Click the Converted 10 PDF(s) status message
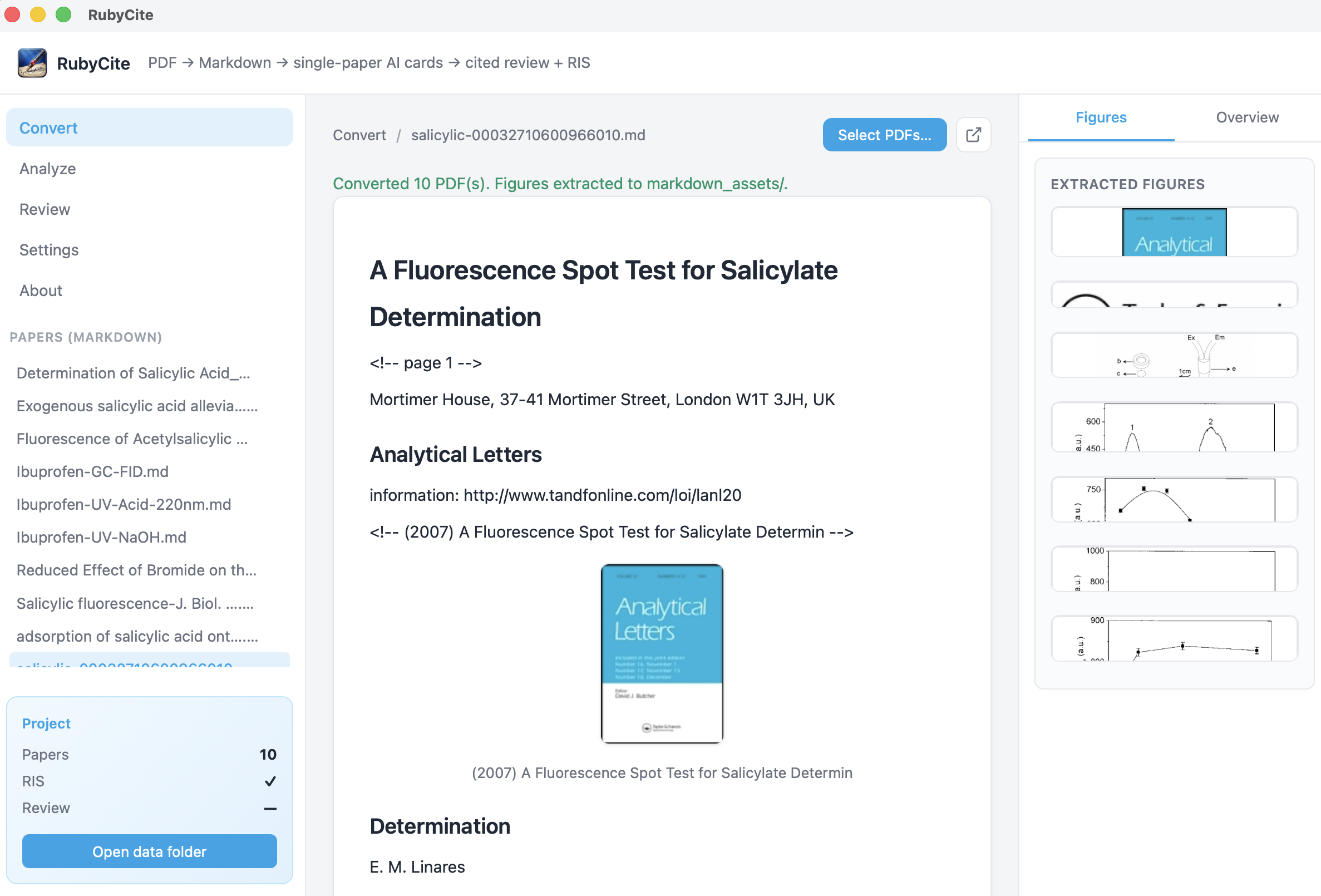The image size is (1321, 896). click(560, 183)
